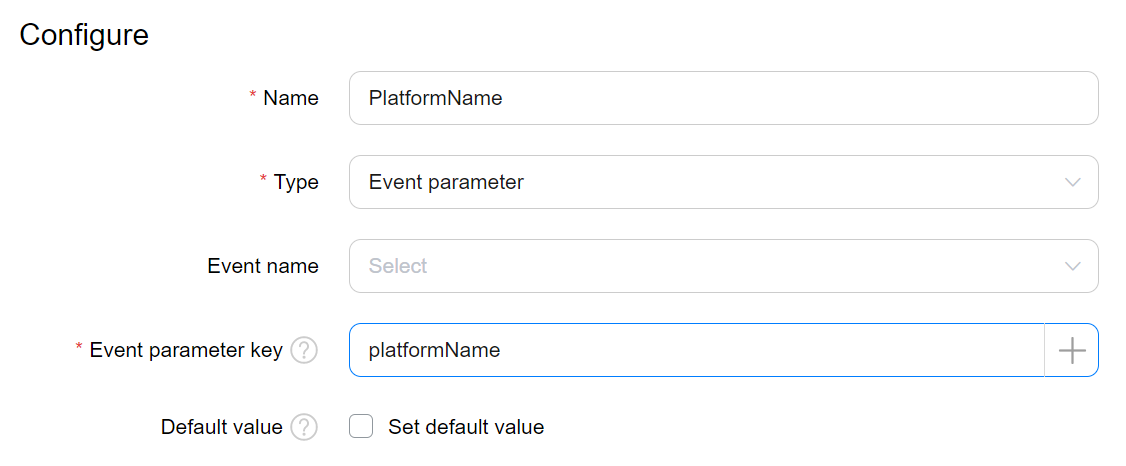The height and width of the screenshot is (466, 1126).
Task: Enable the Set default value checkbox
Action: tap(361, 427)
